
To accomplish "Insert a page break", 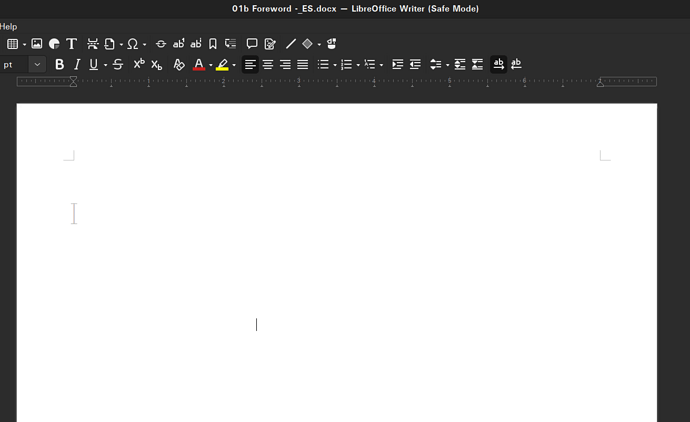I will 93,44.
